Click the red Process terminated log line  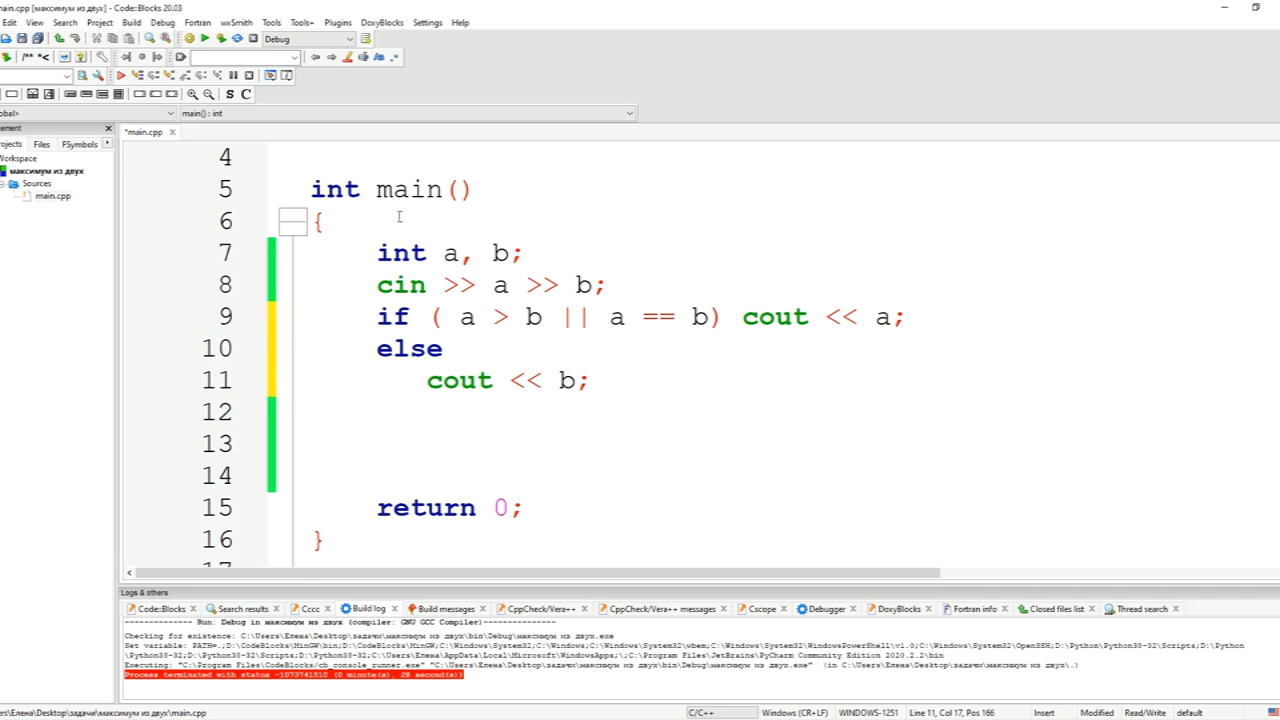(x=294, y=675)
